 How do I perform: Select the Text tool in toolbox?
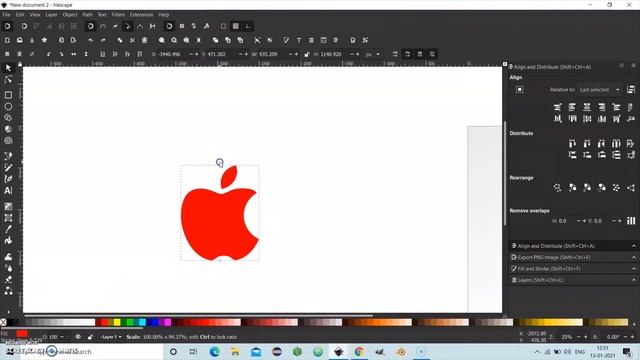(x=8, y=190)
